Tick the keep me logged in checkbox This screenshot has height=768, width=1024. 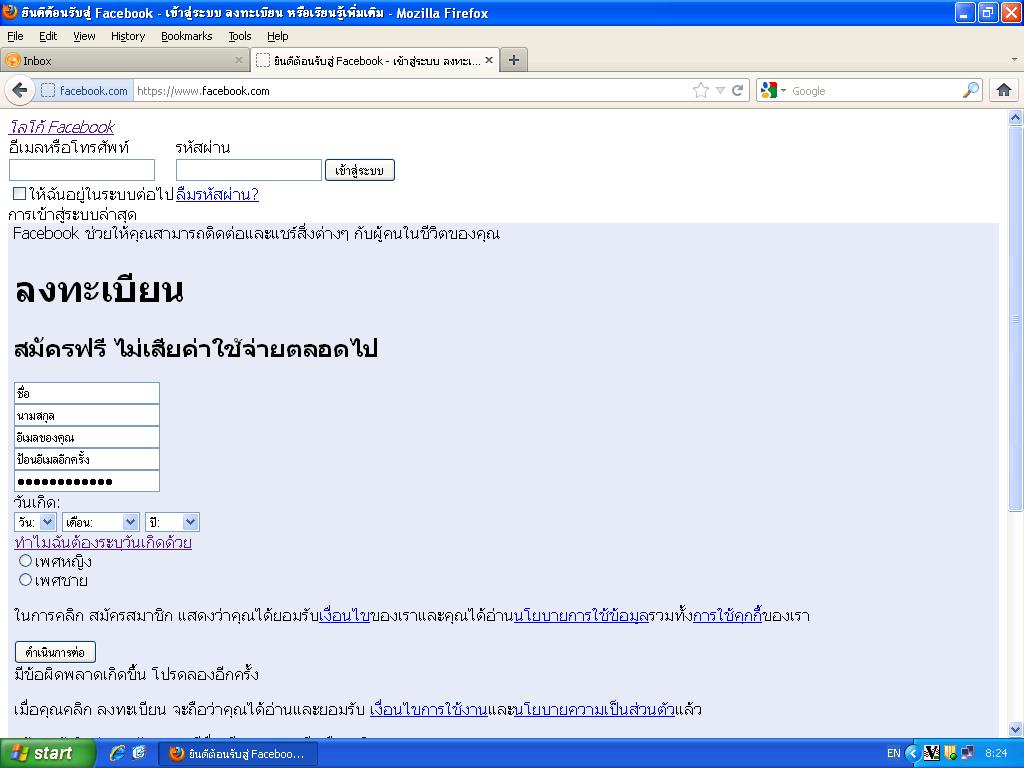[20, 193]
